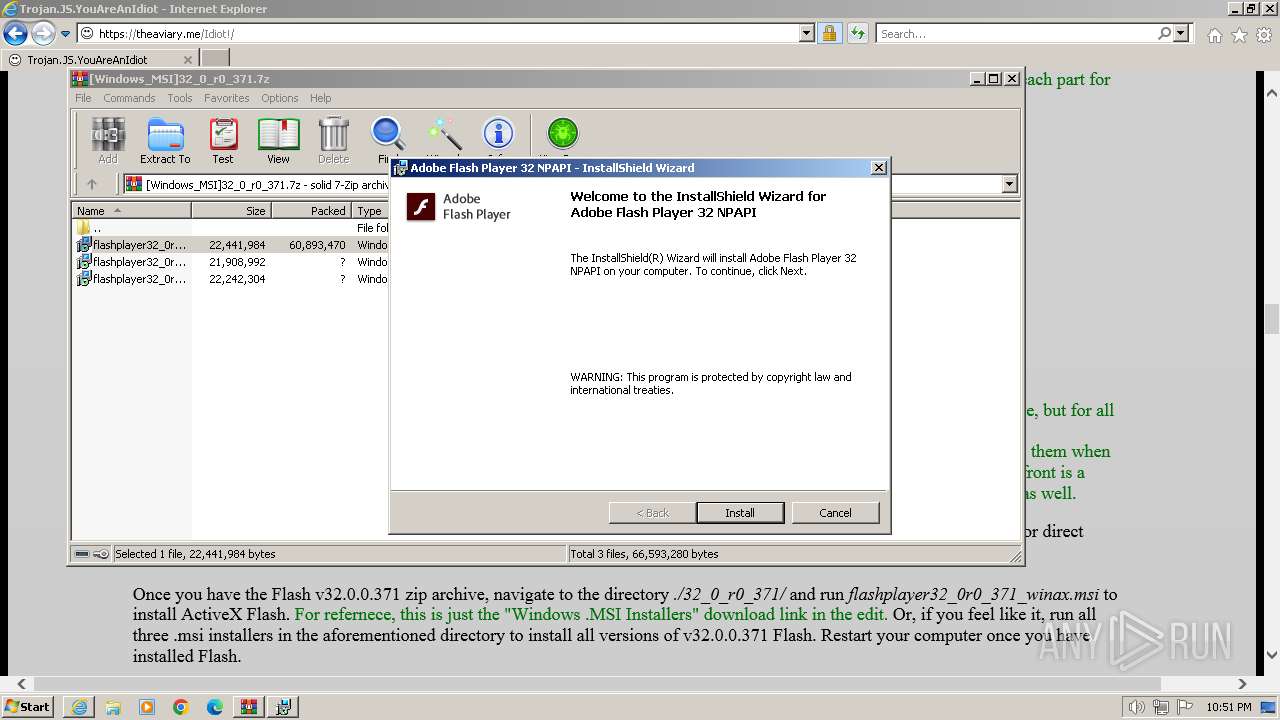
Task: Select the parent folder '..' row
Action: [x=231, y=227]
